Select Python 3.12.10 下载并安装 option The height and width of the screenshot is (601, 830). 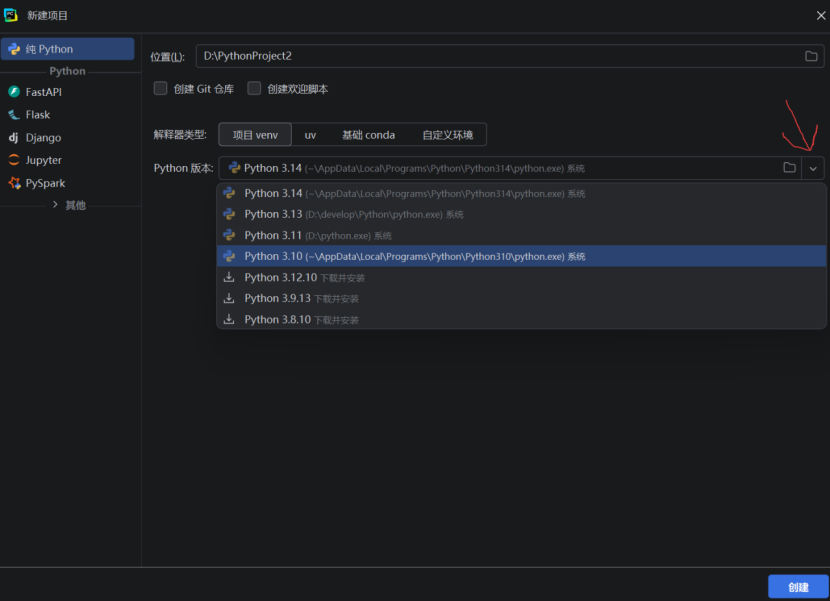tap(521, 277)
